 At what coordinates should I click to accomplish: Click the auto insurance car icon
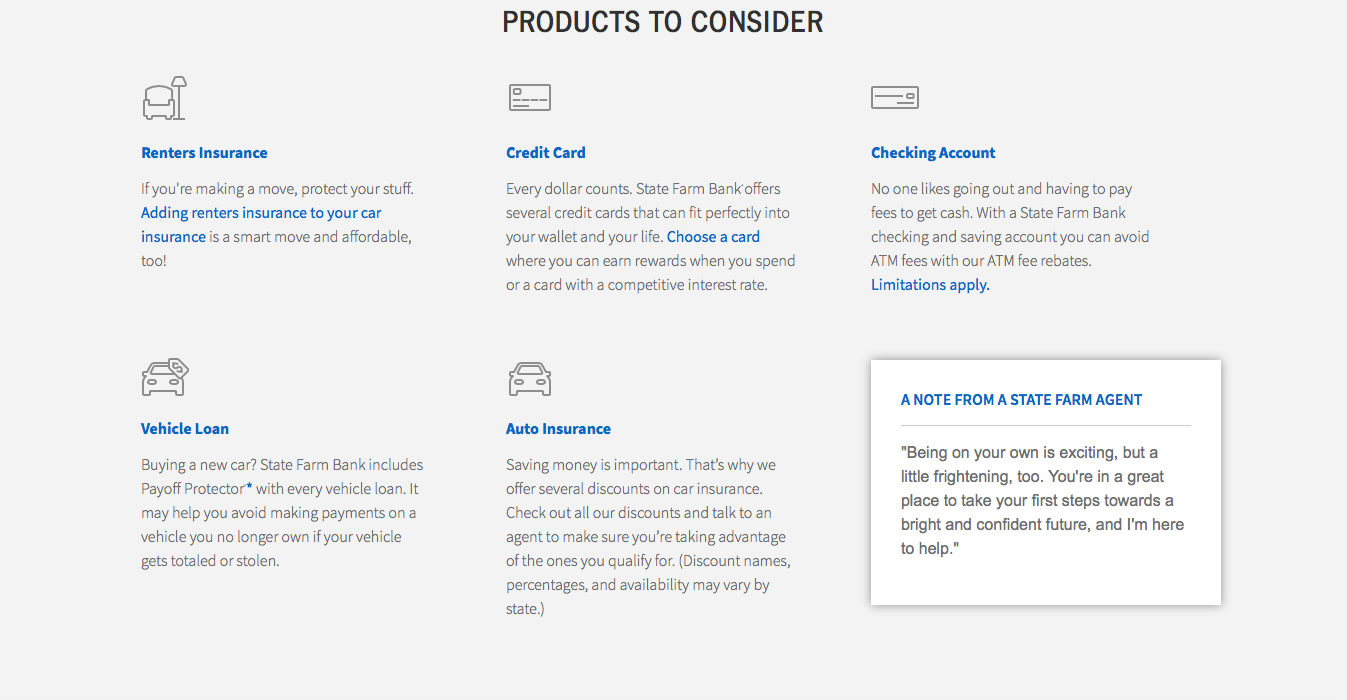click(x=529, y=379)
